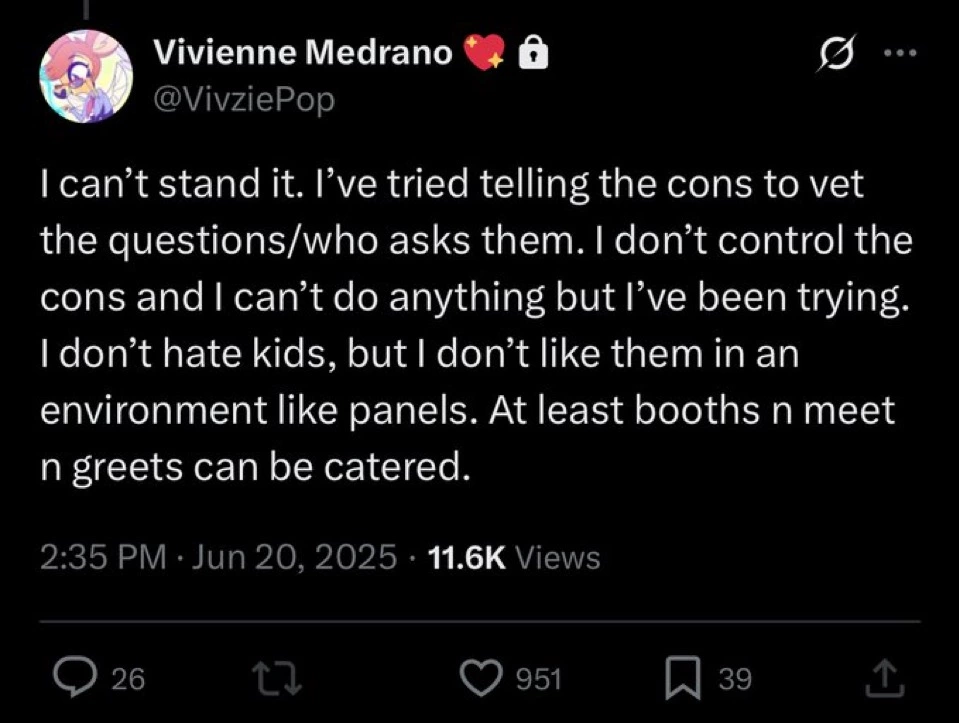Click the 39 bookmarks count

coord(735,679)
